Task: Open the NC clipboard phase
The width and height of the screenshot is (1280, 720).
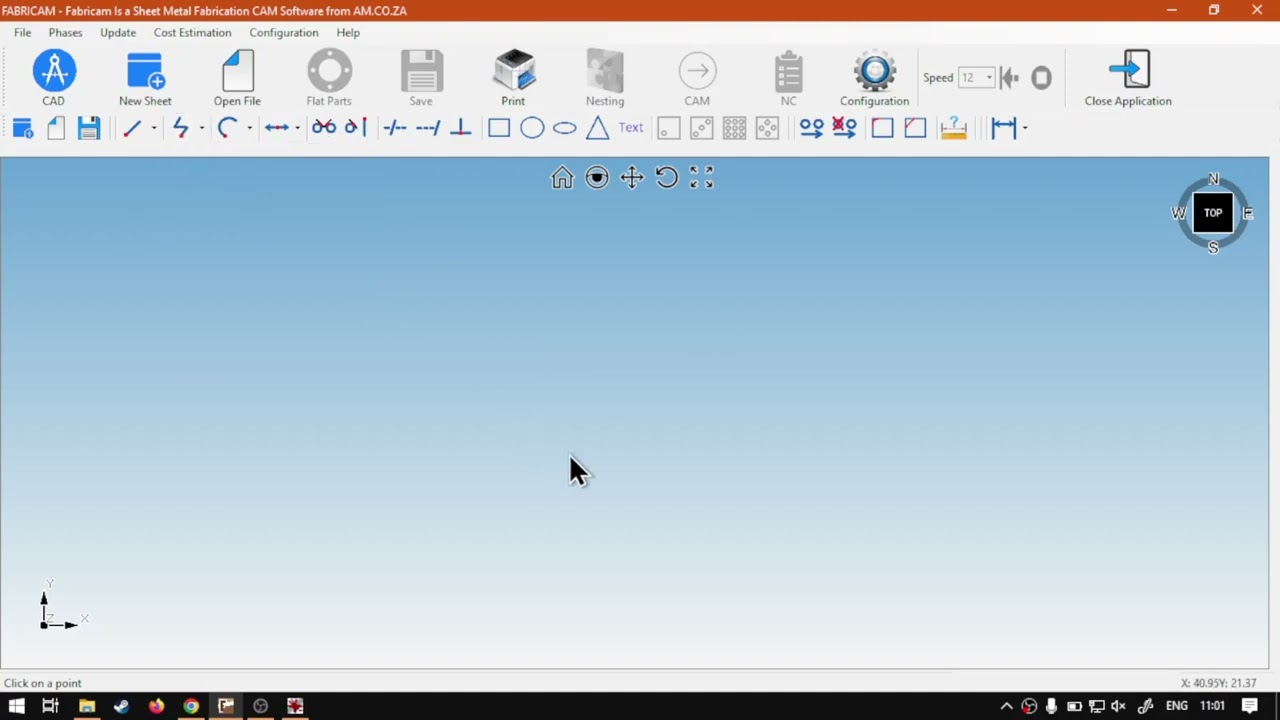Action: (789, 78)
